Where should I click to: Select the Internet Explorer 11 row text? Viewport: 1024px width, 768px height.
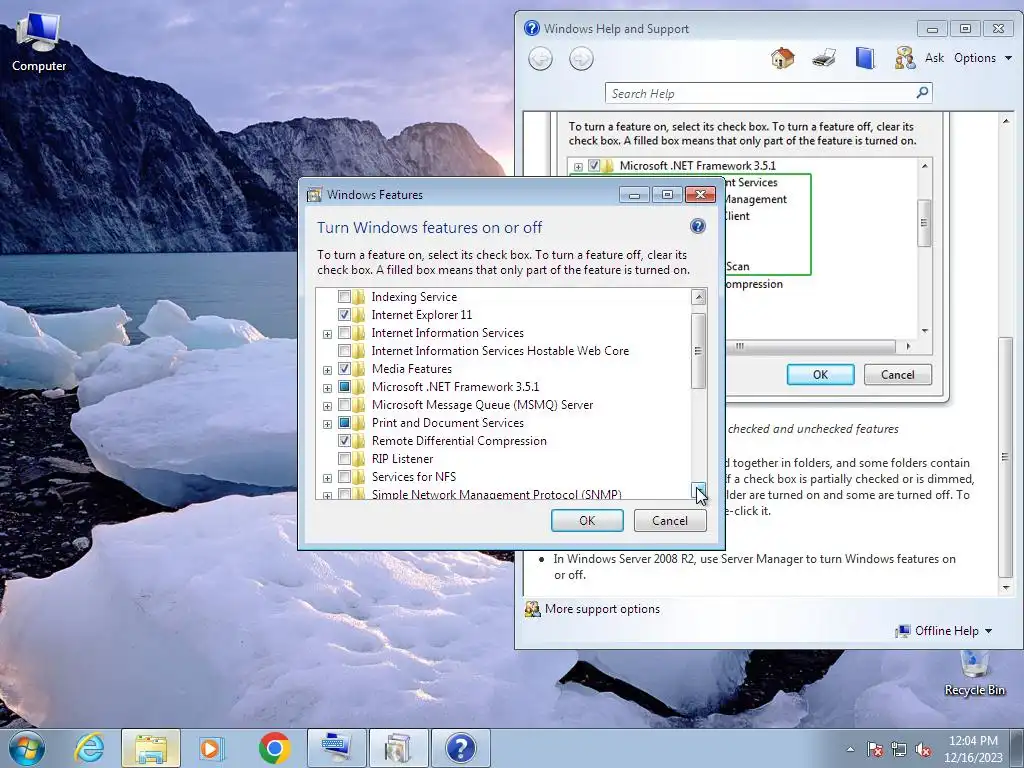click(421, 315)
